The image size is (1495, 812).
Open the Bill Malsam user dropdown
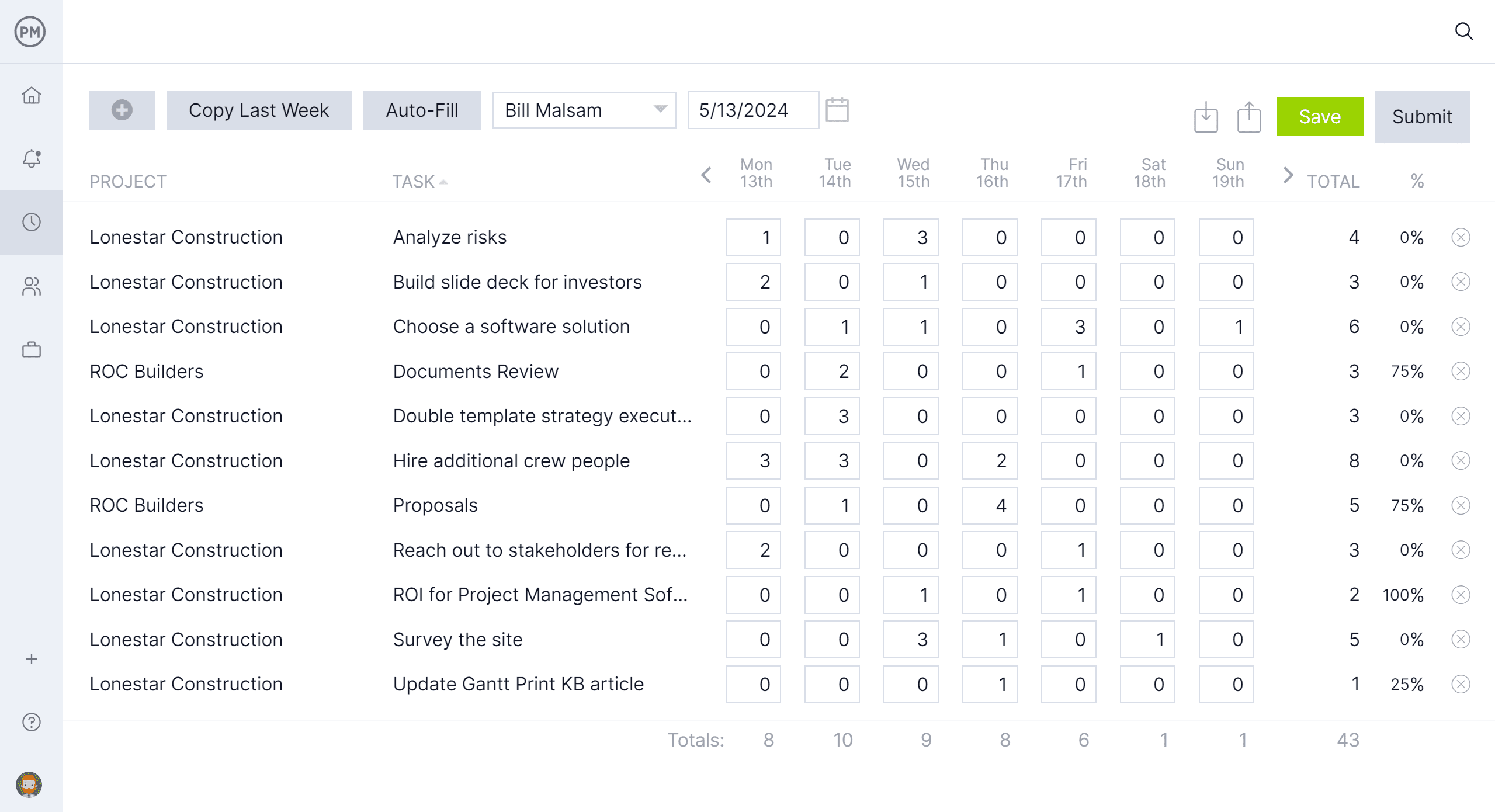tap(660, 110)
